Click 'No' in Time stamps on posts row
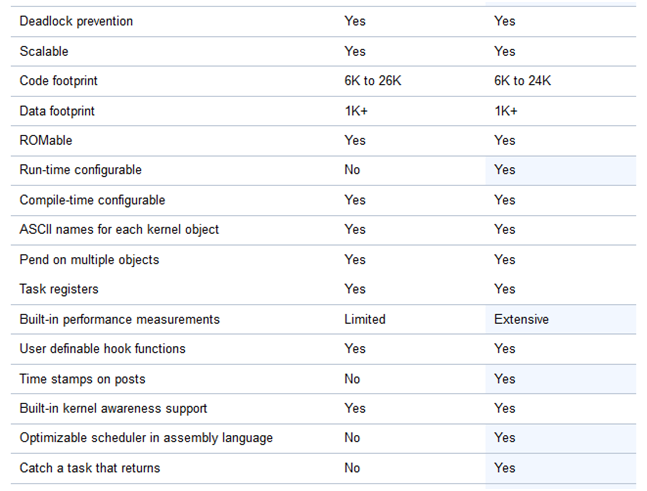Viewport: 647px width, 491px height. click(x=352, y=379)
